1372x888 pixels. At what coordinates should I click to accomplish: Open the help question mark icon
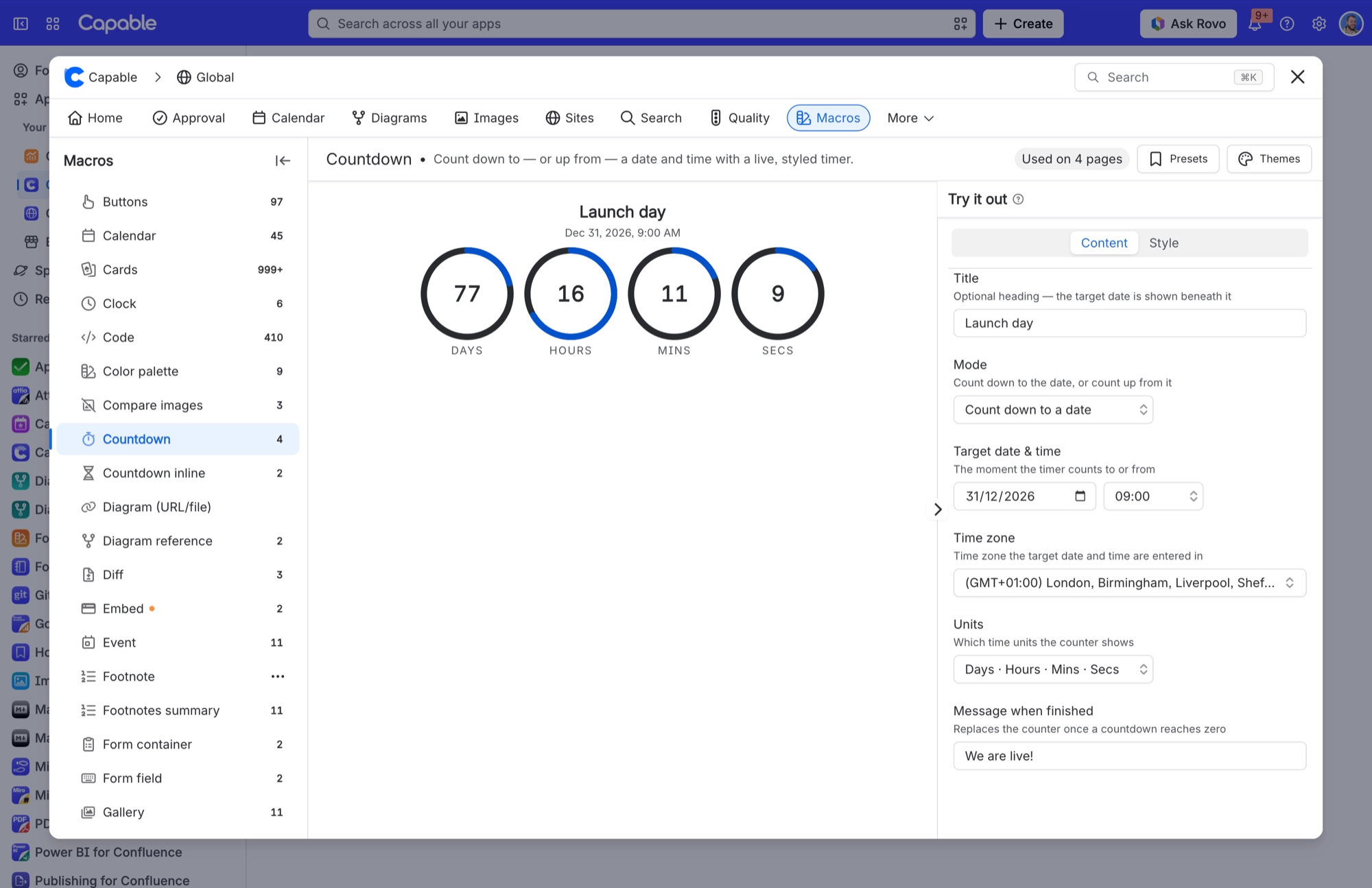tap(1287, 24)
